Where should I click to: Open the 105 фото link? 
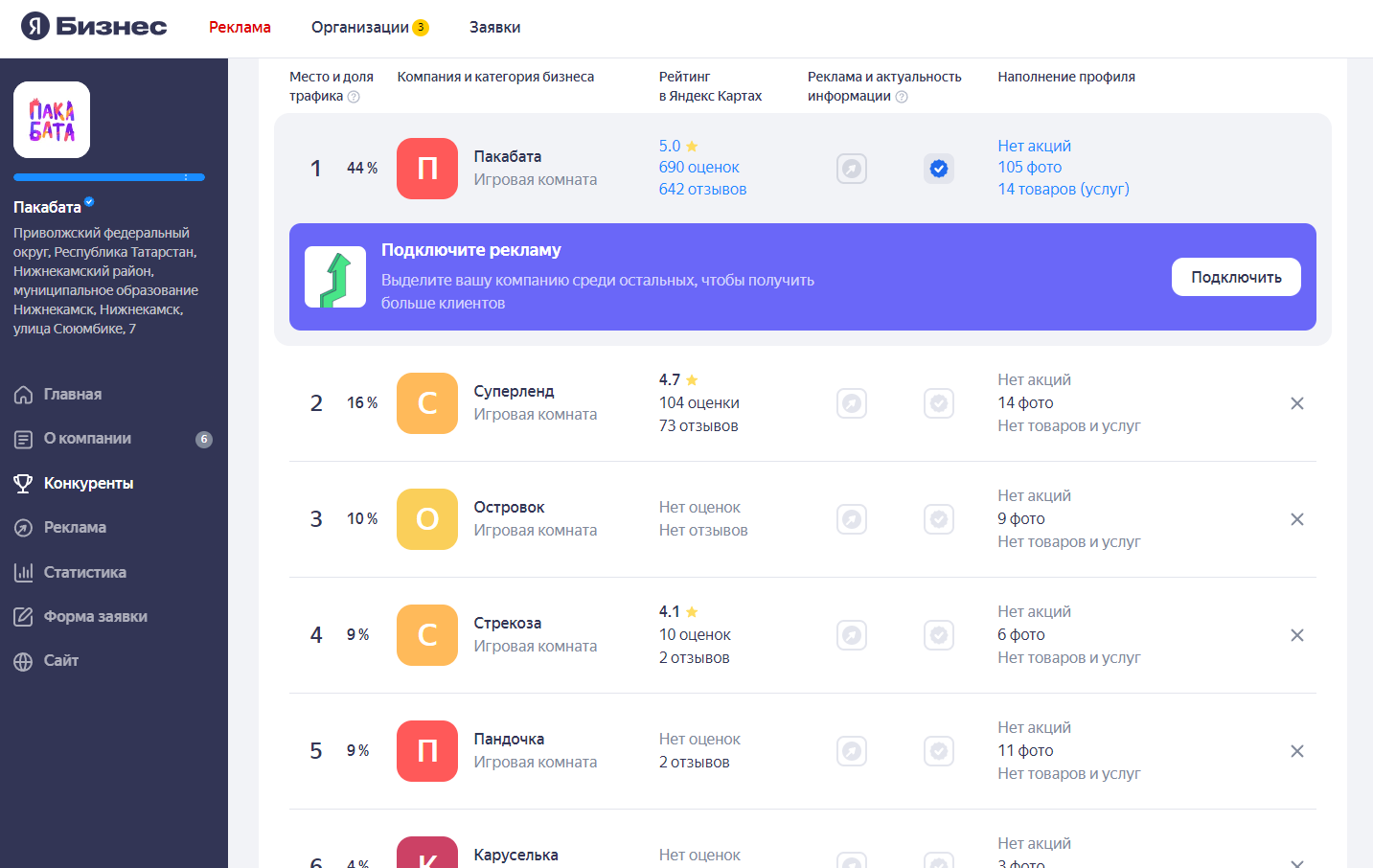tap(1029, 167)
